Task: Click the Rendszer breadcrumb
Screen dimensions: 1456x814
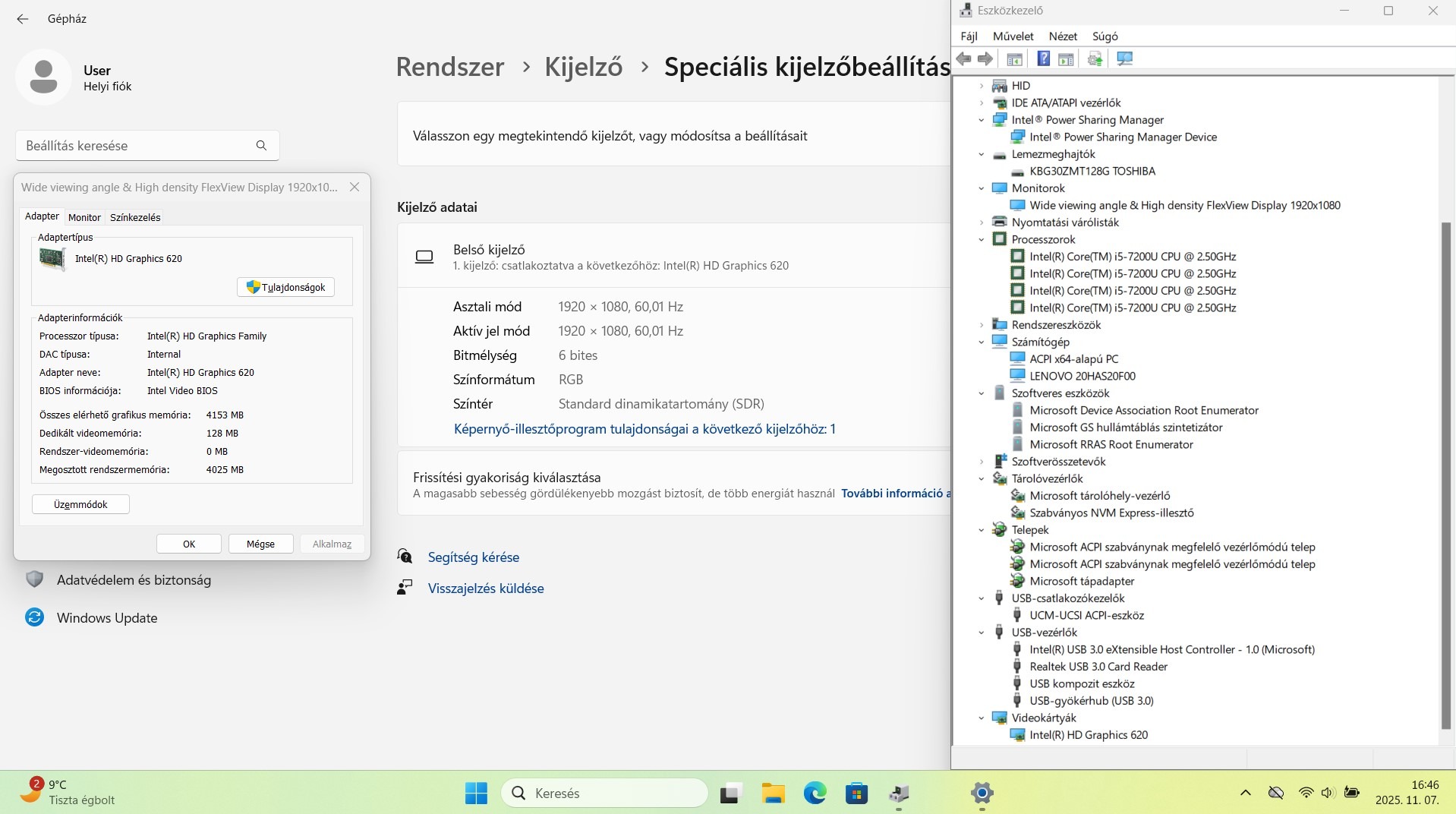Action: coord(450,67)
